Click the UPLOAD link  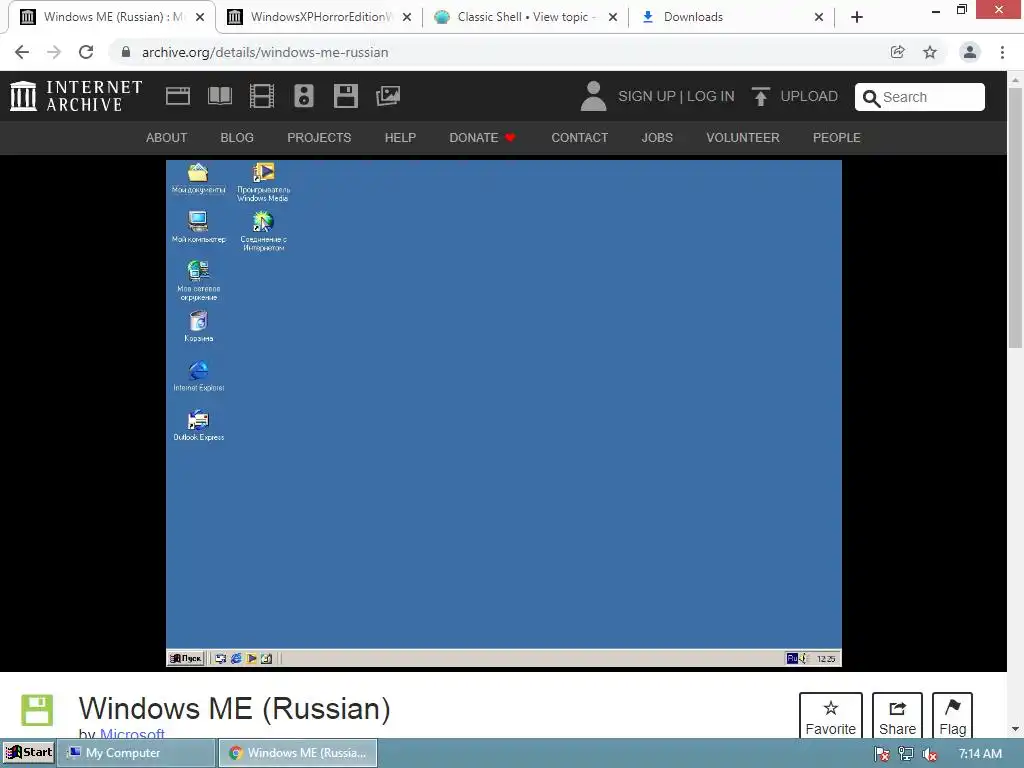[x=809, y=97]
